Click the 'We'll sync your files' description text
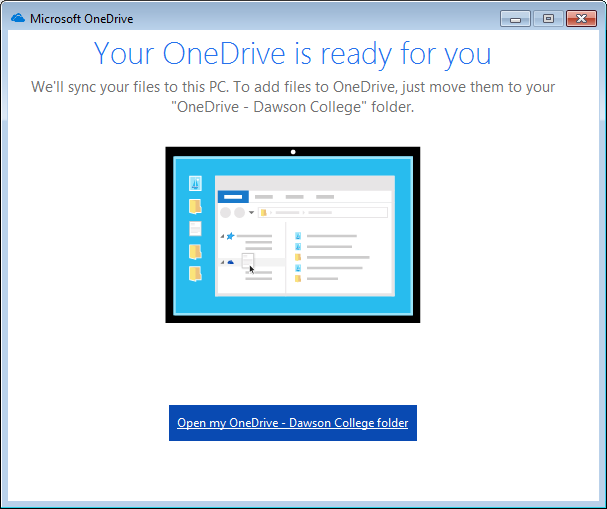This screenshot has width=607, height=509. pos(293,97)
